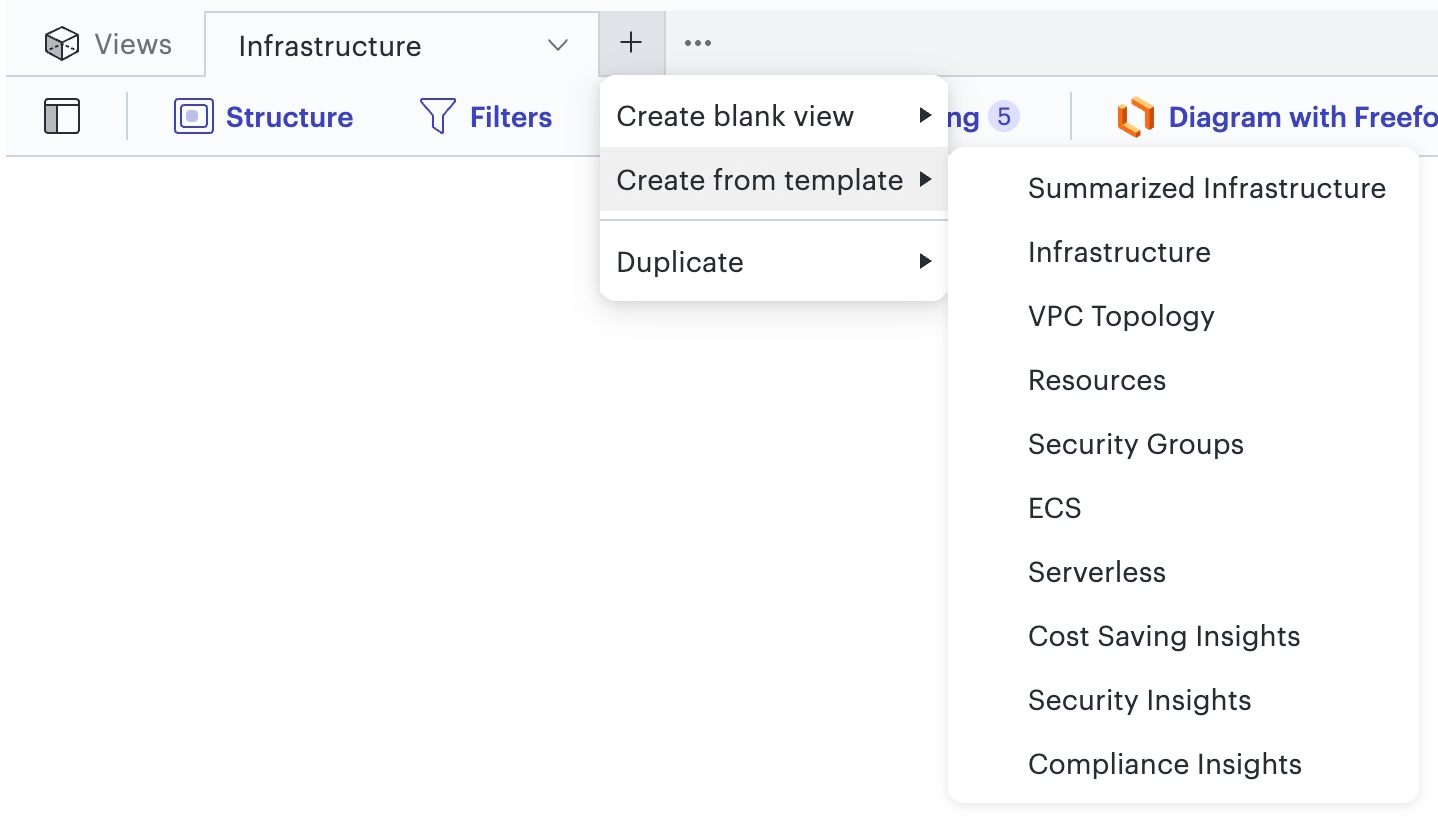The height and width of the screenshot is (820, 1438).
Task: Click the badge showing 5
Action: (1004, 117)
